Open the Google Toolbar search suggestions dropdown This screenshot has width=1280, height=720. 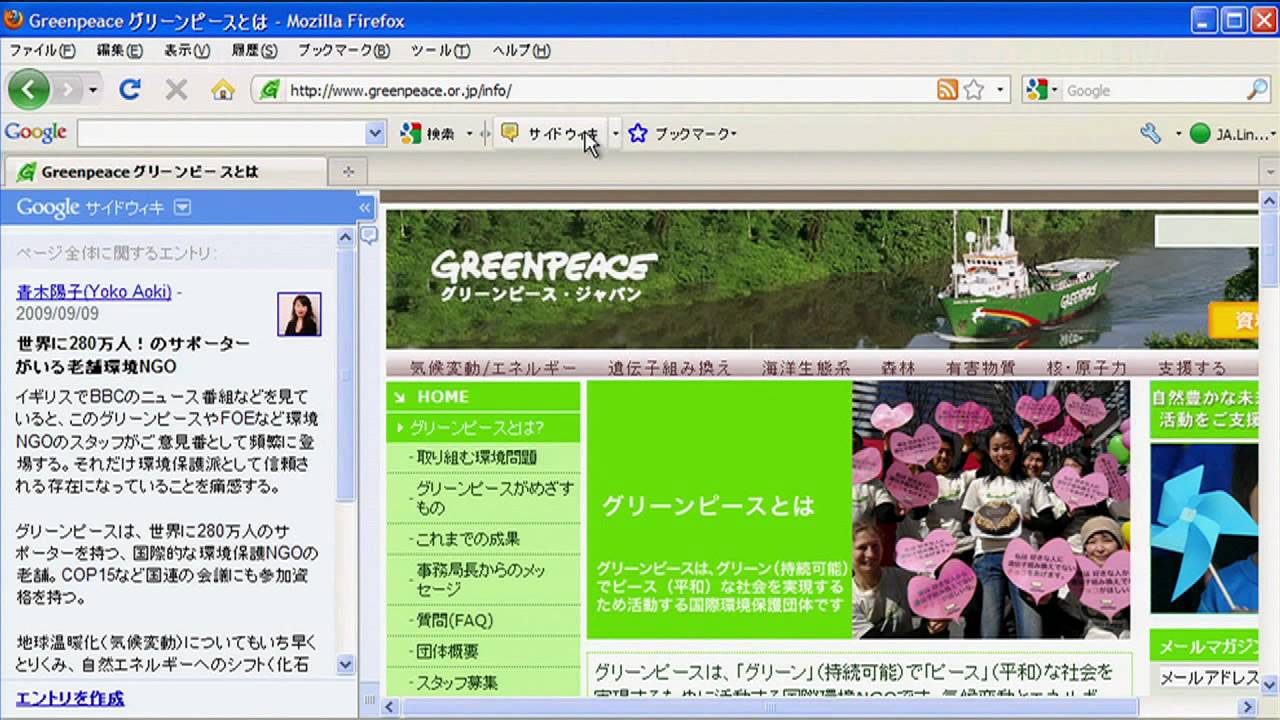[x=375, y=133]
